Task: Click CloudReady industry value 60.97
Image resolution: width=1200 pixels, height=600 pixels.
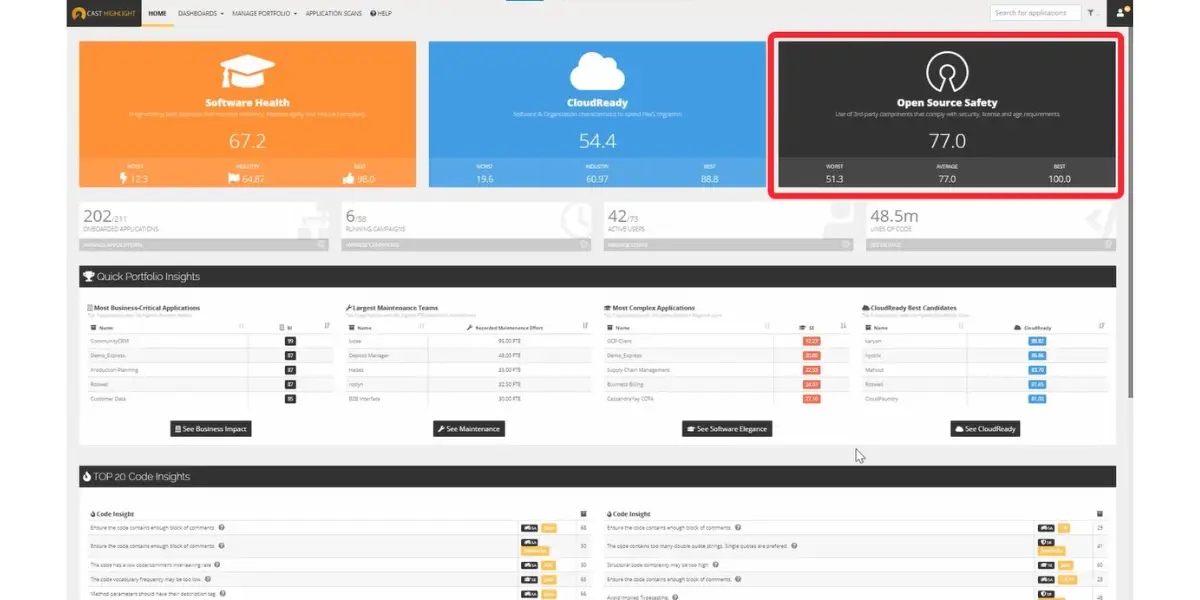Action: (597, 179)
